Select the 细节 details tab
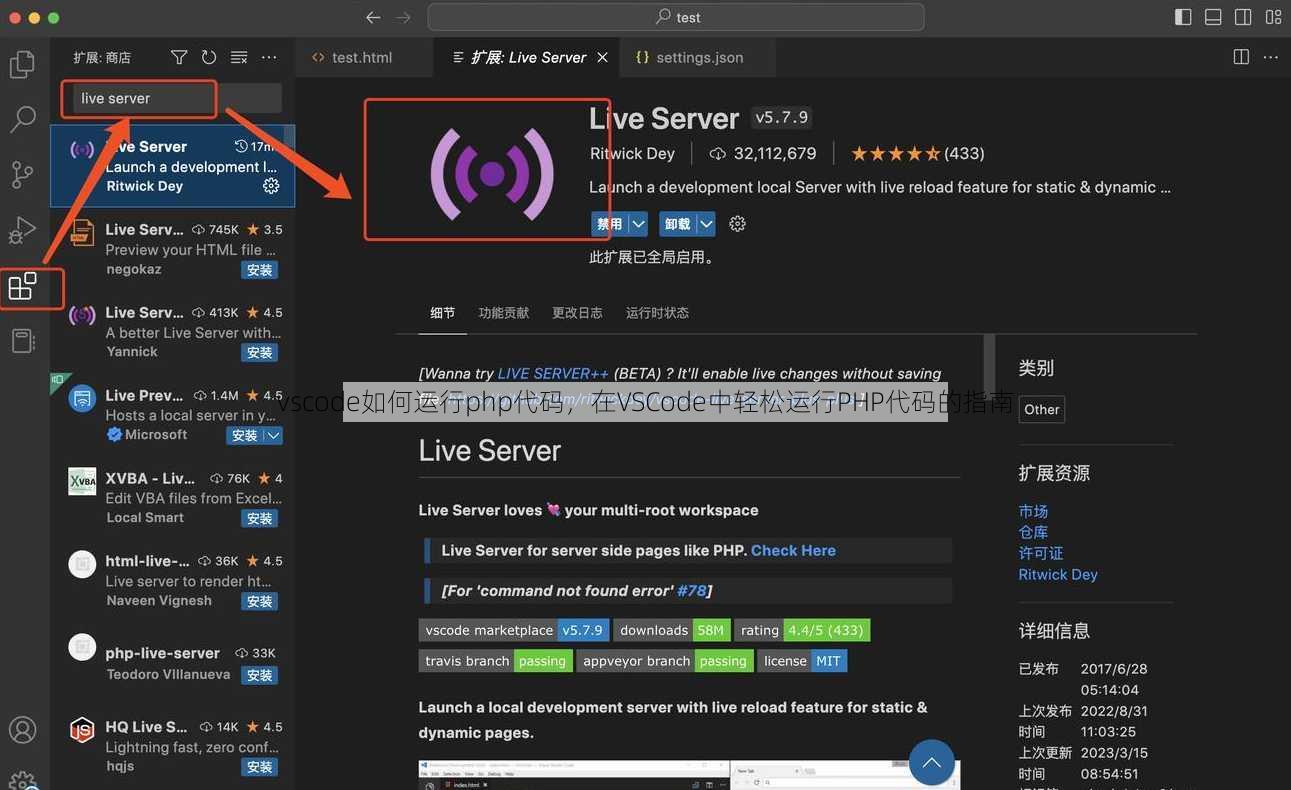The width and height of the screenshot is (1291, 790). 442,313
